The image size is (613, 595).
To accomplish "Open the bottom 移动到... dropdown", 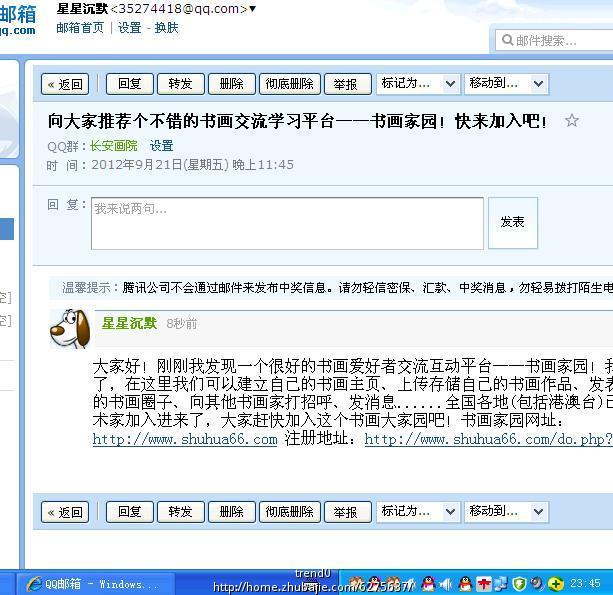I will point(507,512).
